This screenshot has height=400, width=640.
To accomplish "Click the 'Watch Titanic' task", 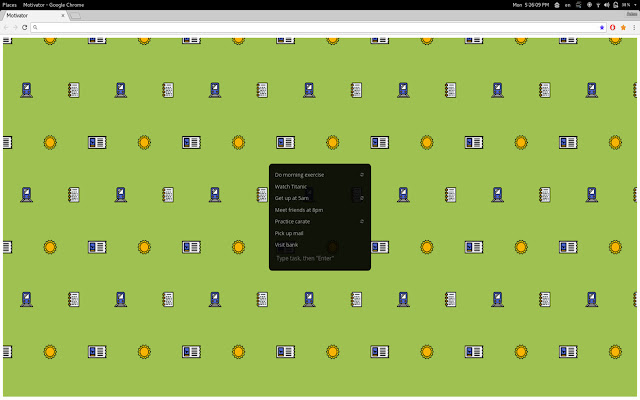I will (x=291, y=187).
